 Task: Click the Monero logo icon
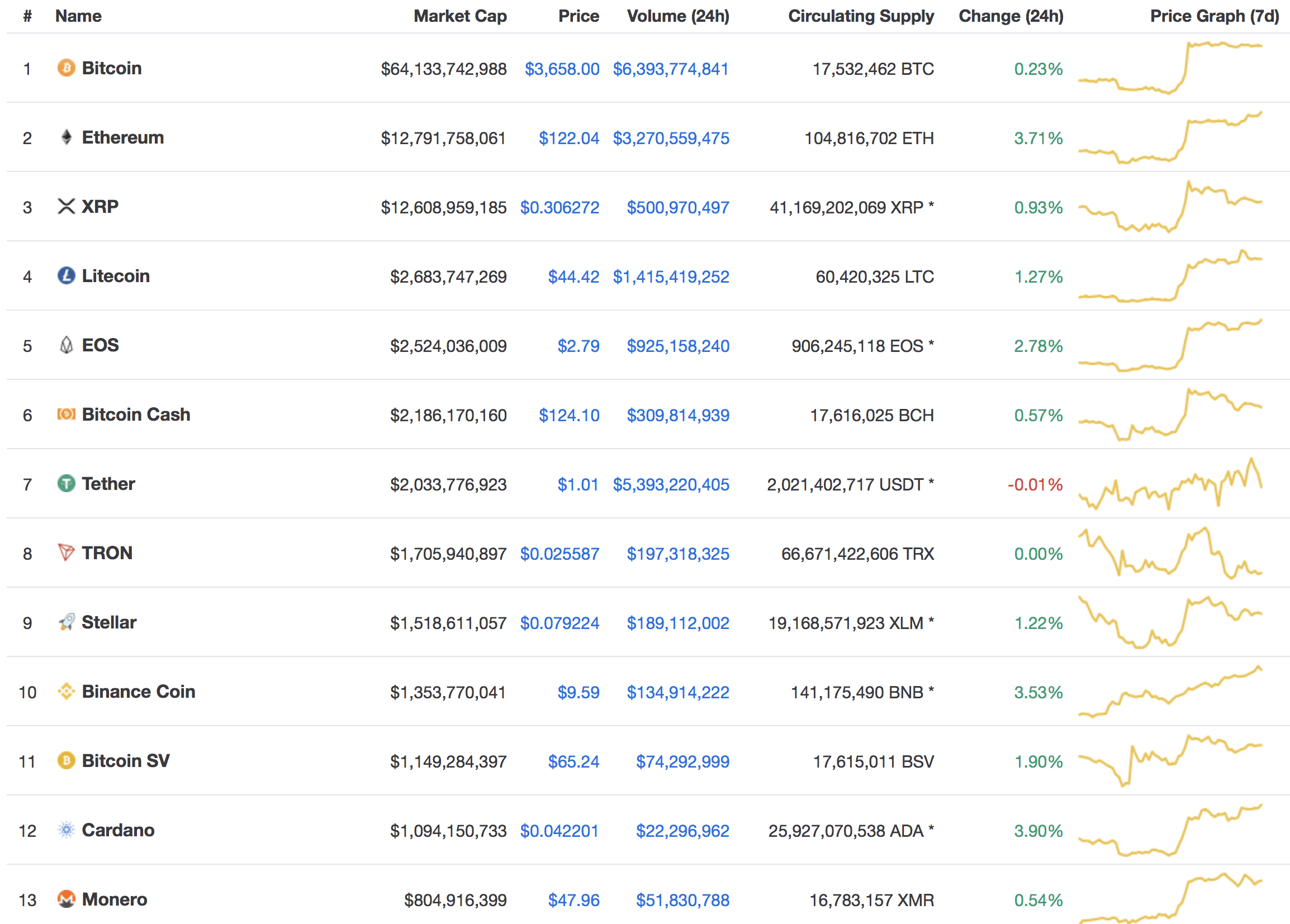pyautogui.click(x=67, y=899)
